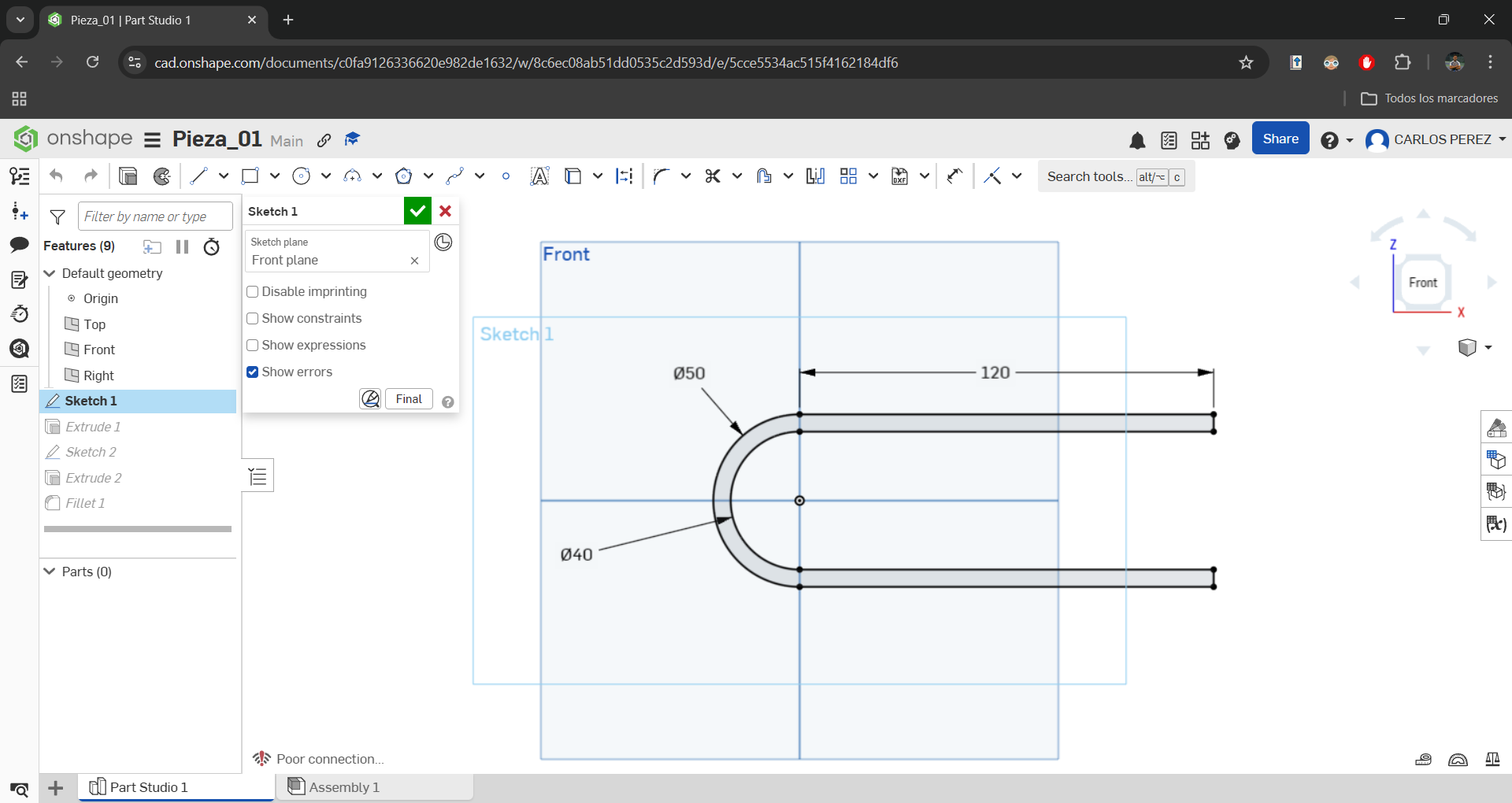This screenshot has height=803, width=1512.
Task: Open the Sketch text tool
Action: (539, 176)
